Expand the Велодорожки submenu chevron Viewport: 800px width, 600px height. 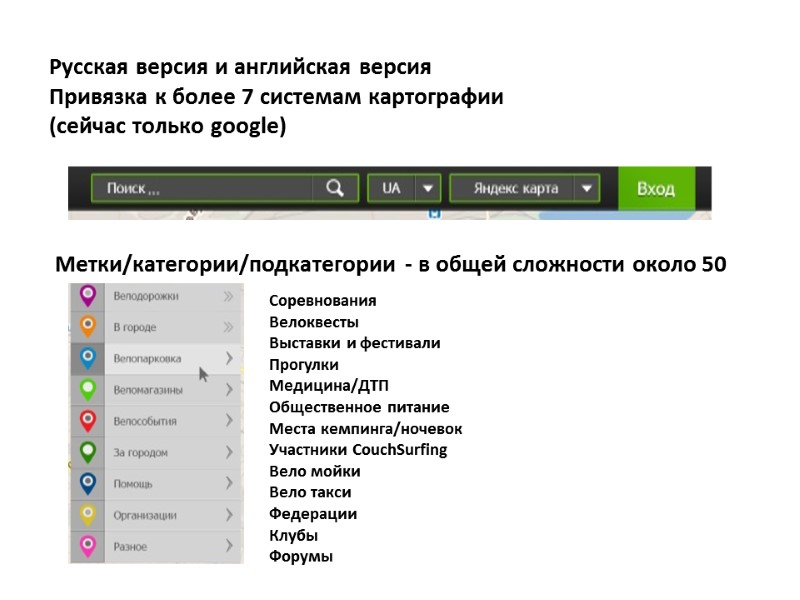pos(226,296)
